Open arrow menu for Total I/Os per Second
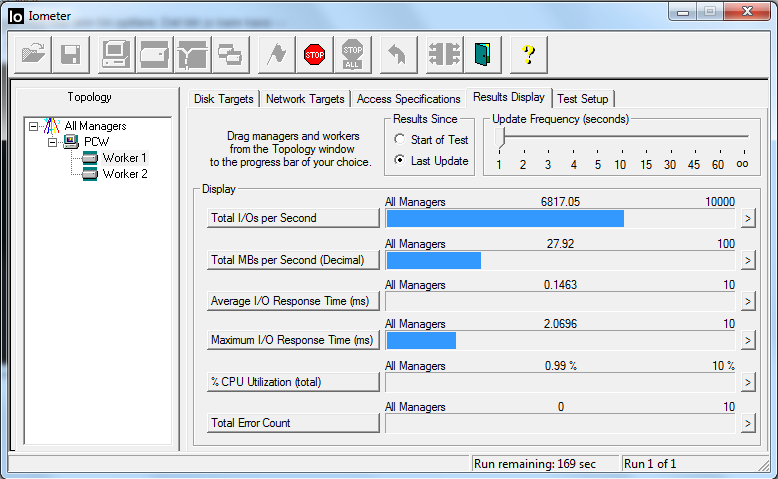The image size is (778, 479). 748,218
